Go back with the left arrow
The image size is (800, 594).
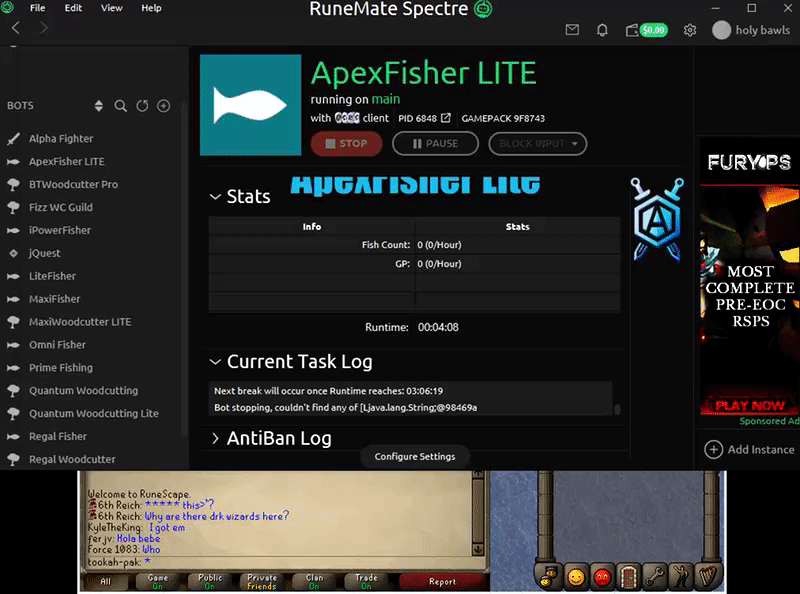(x=16, y=28)
